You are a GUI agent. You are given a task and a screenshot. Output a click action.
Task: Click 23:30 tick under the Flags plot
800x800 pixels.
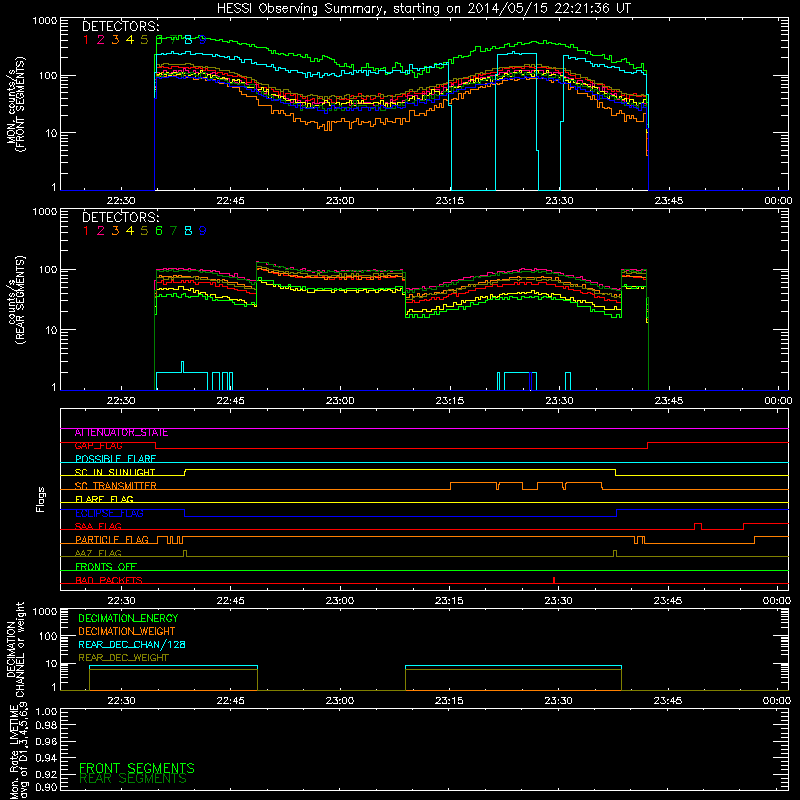pos(558,601)
